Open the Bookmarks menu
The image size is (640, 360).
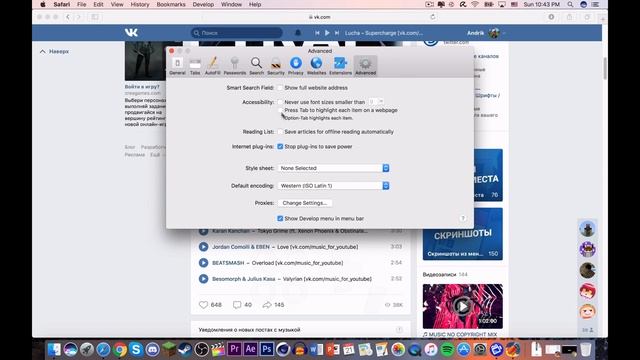coord(171,4)
